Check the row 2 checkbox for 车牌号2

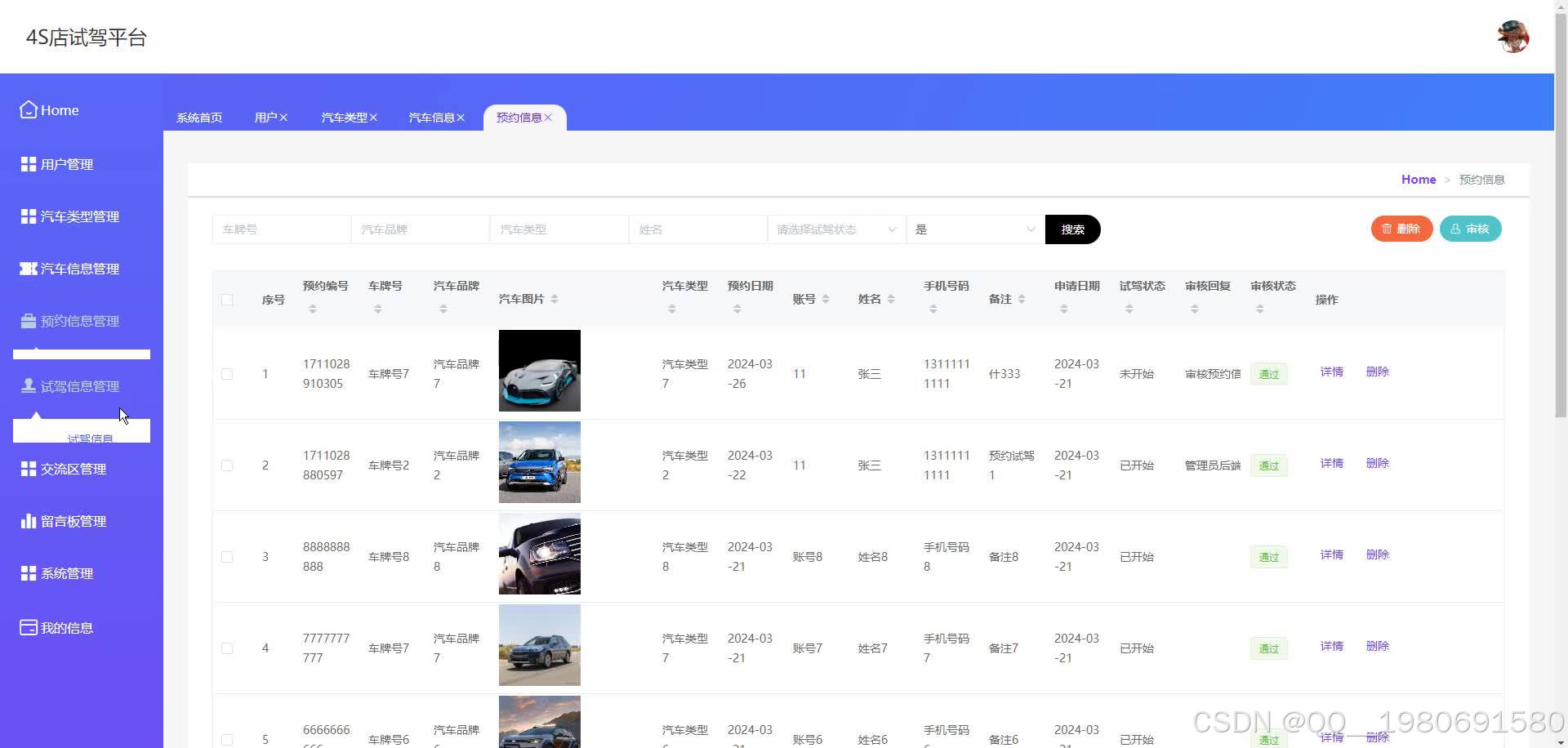click(x=227, y=465)
